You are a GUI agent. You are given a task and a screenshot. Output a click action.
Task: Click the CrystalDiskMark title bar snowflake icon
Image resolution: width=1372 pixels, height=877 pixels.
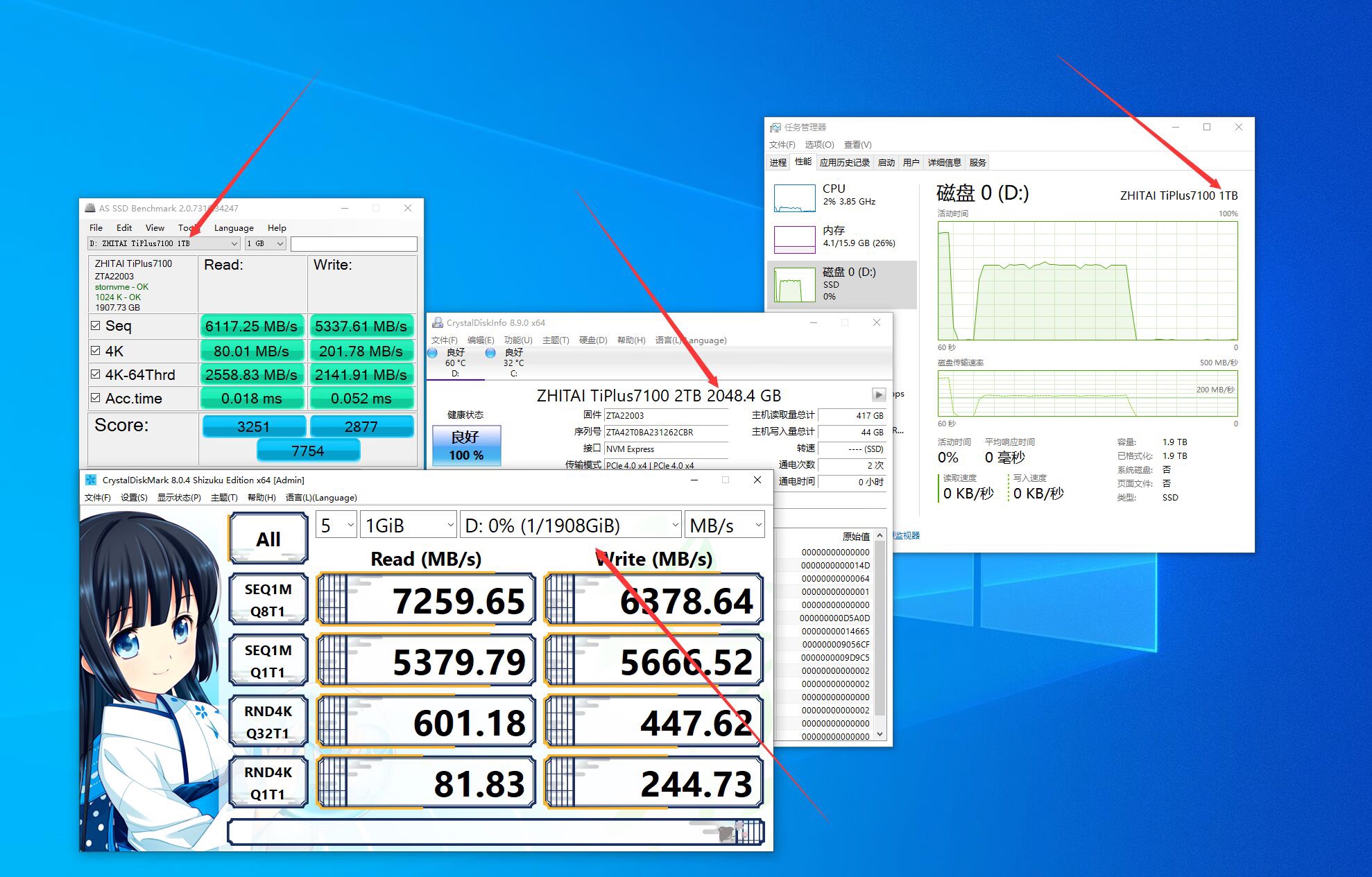pos(91,480)
